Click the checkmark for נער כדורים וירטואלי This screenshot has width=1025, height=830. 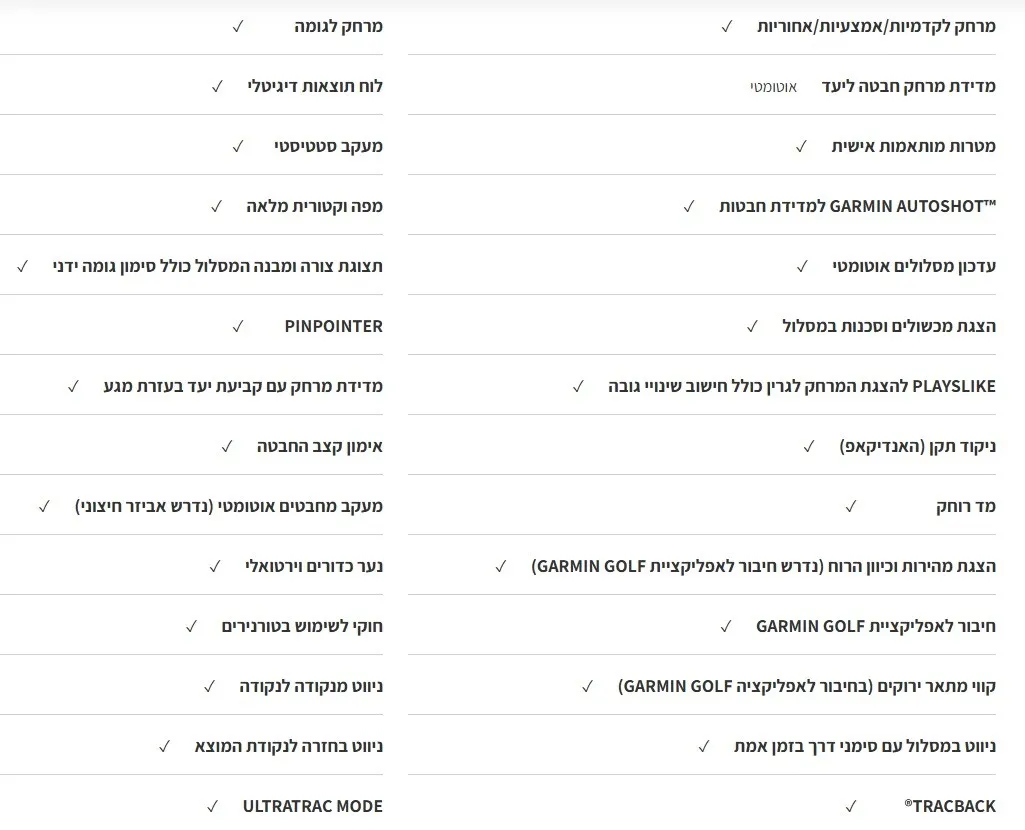pos(214,566)
